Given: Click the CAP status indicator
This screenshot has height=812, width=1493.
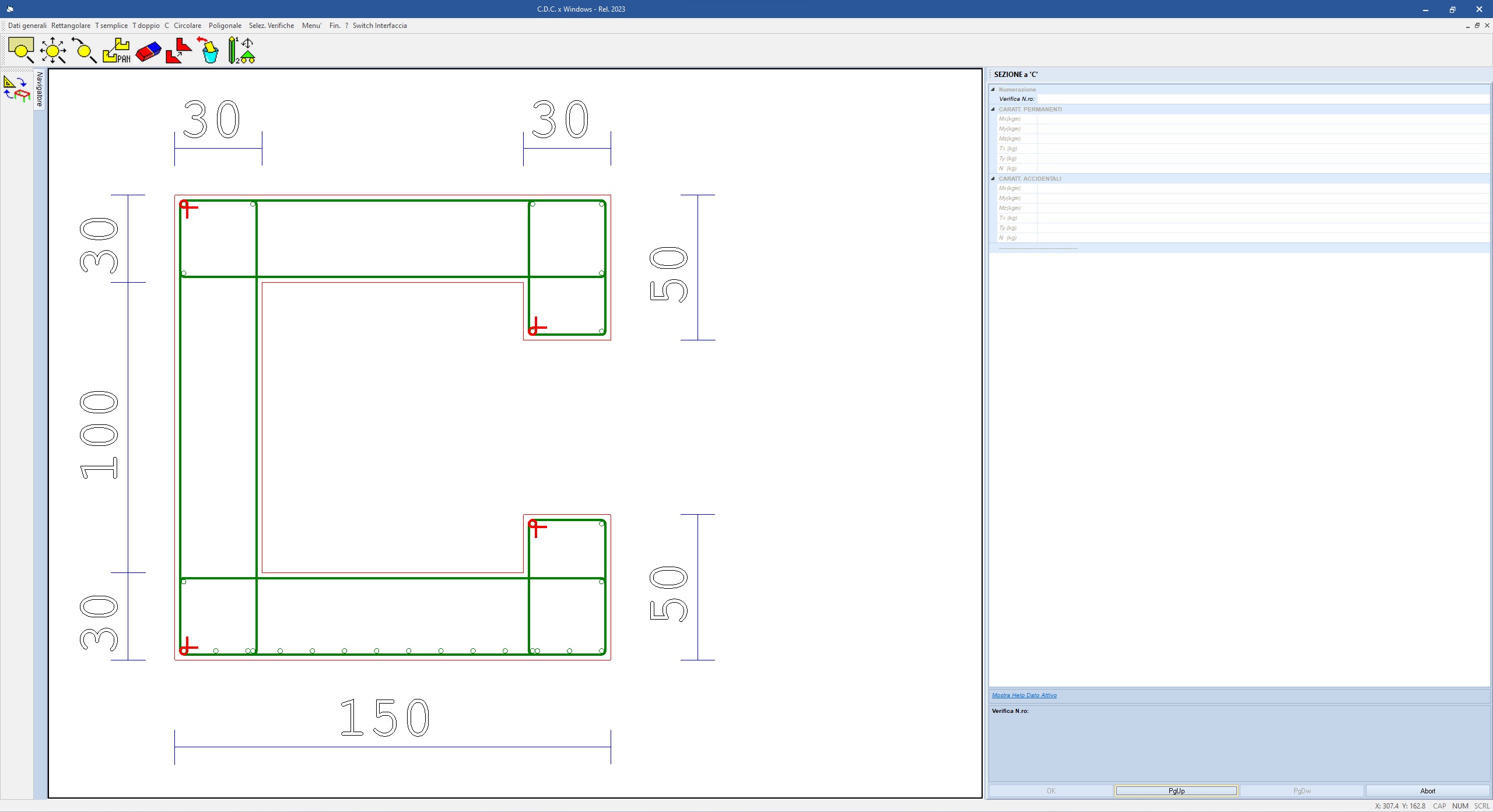Looking at the screenshot, I should (x=1439, y=806).
